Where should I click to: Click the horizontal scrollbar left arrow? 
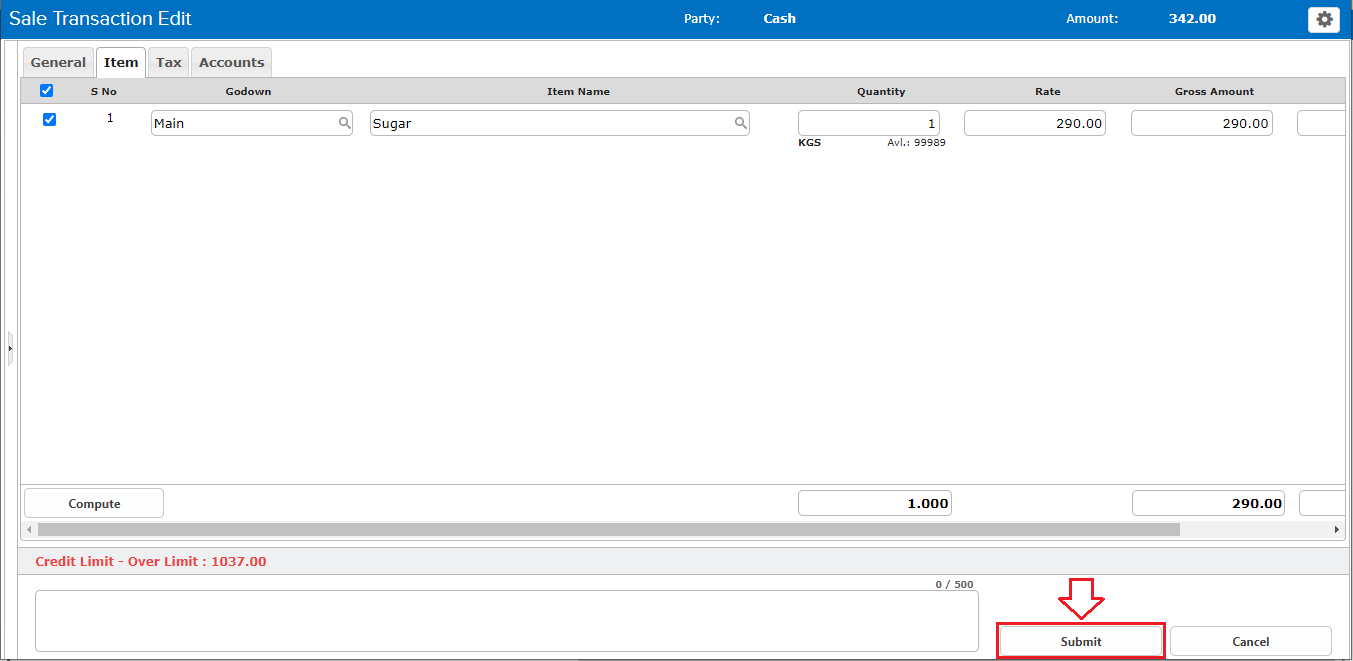pyautogui.click(x=29, y=529)
